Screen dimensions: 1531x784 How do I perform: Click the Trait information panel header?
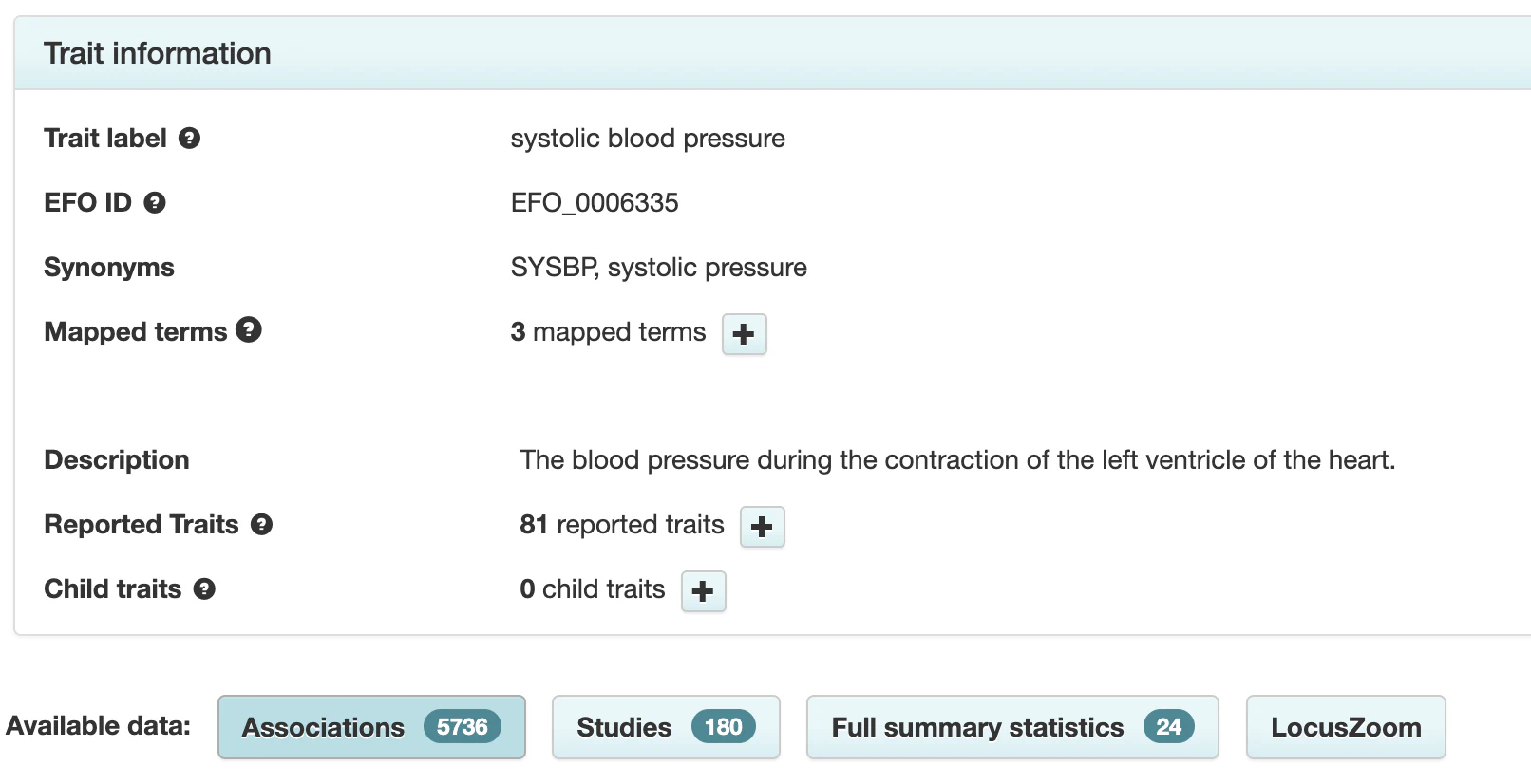(158, 53)
